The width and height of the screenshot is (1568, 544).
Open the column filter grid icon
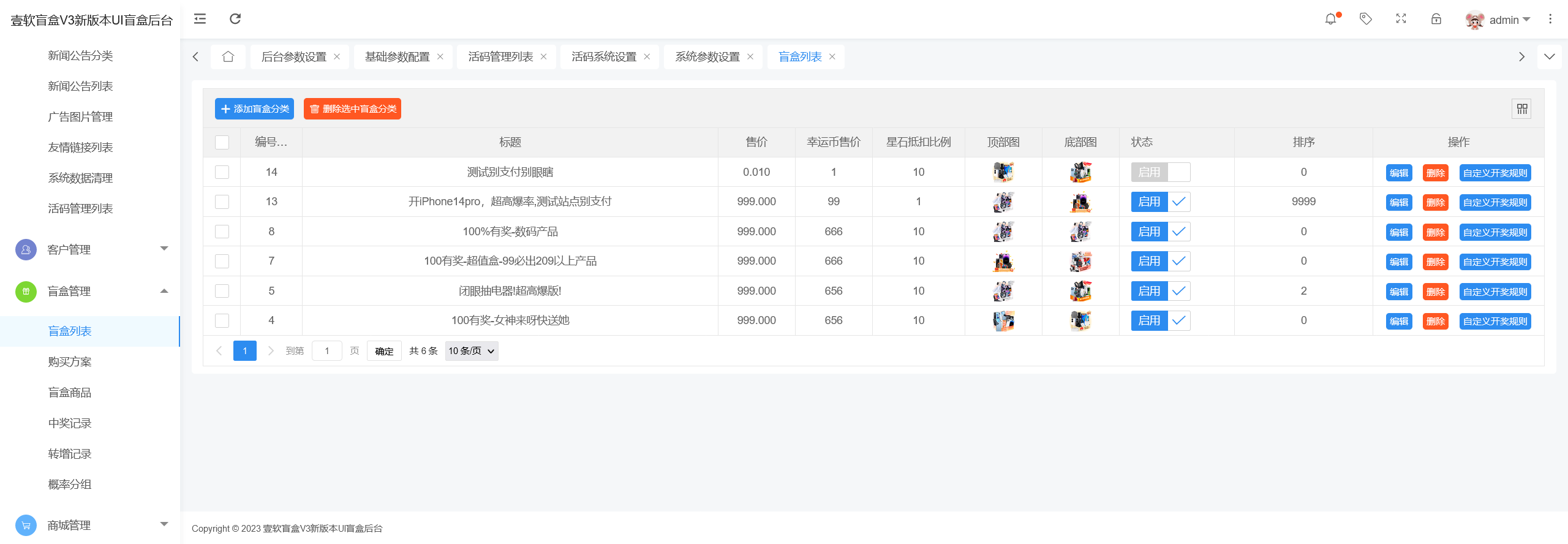tap(1522, 109)
